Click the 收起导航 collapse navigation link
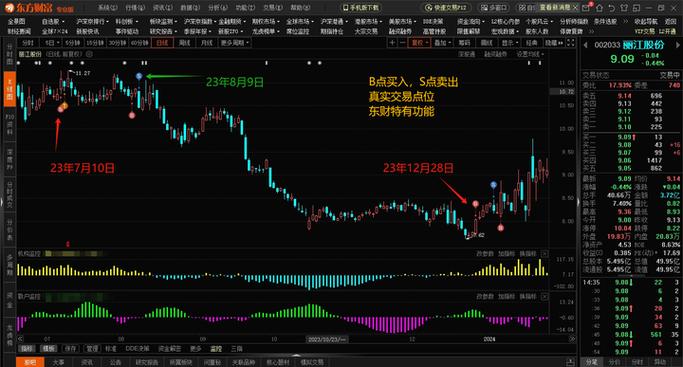The image size is (683, 367). [x=646, y=21]
